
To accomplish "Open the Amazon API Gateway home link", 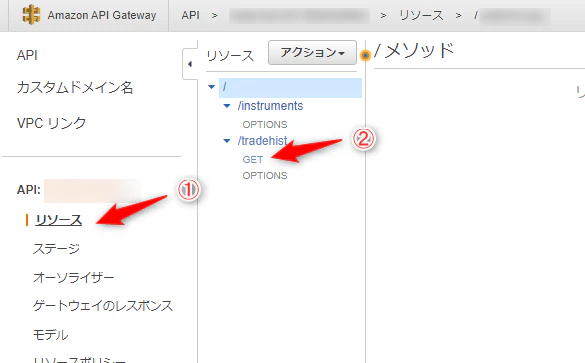I will coord(101,15).
